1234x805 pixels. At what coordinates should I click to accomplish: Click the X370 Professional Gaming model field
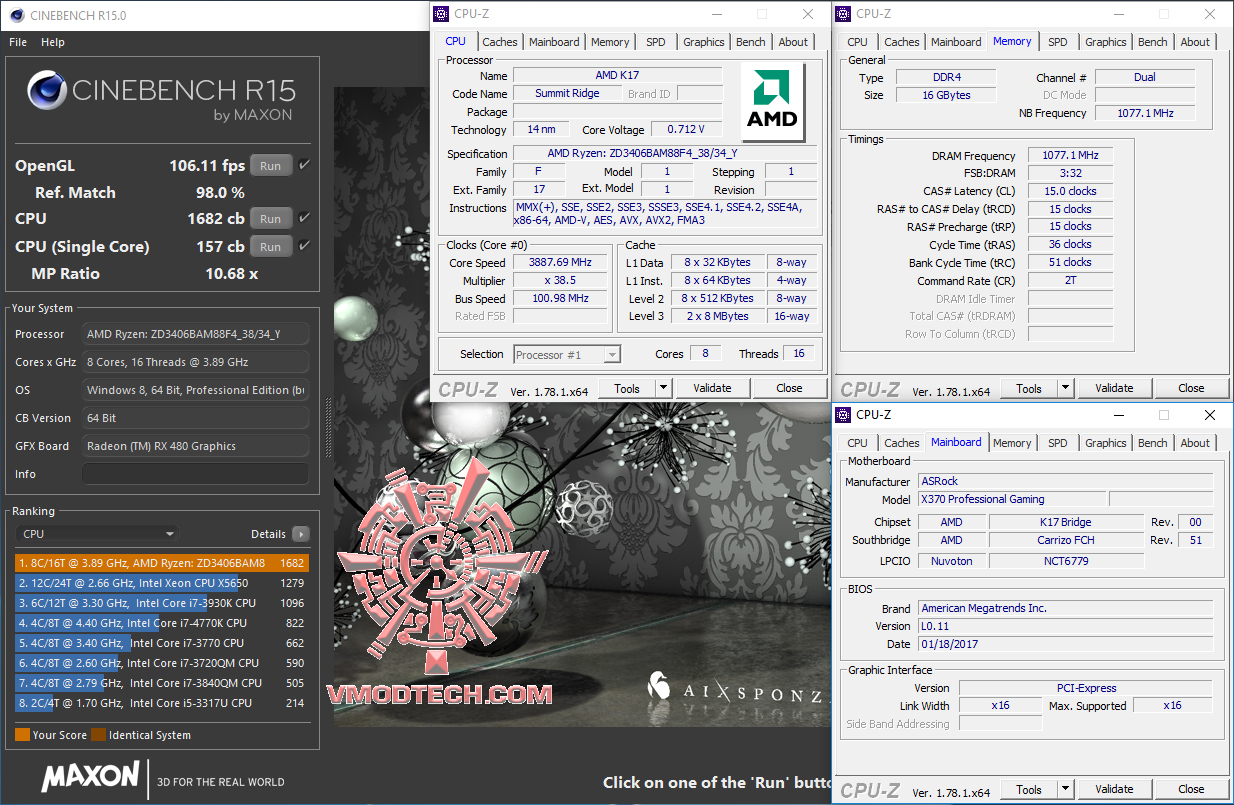pos(1010,499)
